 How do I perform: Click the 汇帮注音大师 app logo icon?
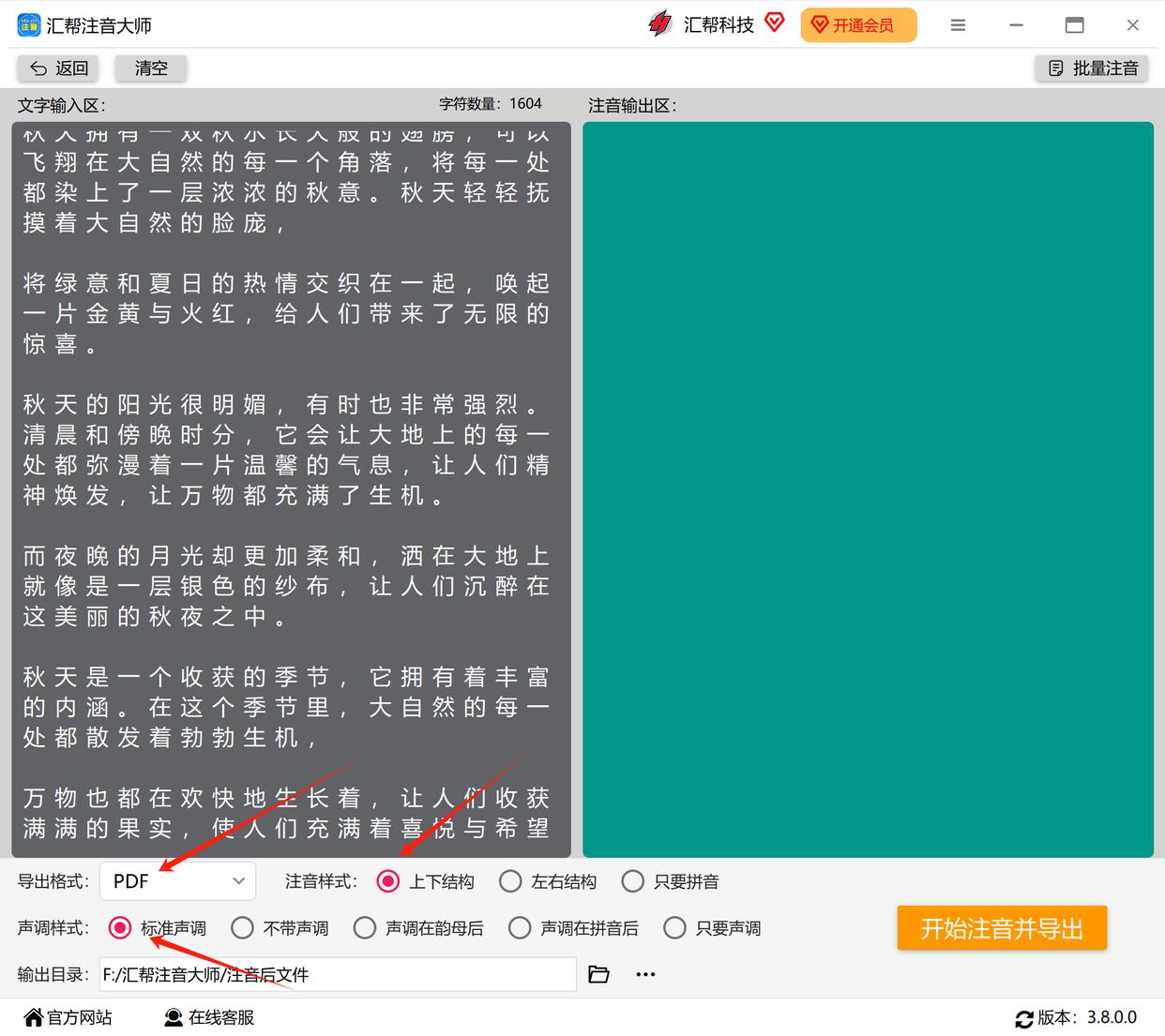[x=28, y=25]
